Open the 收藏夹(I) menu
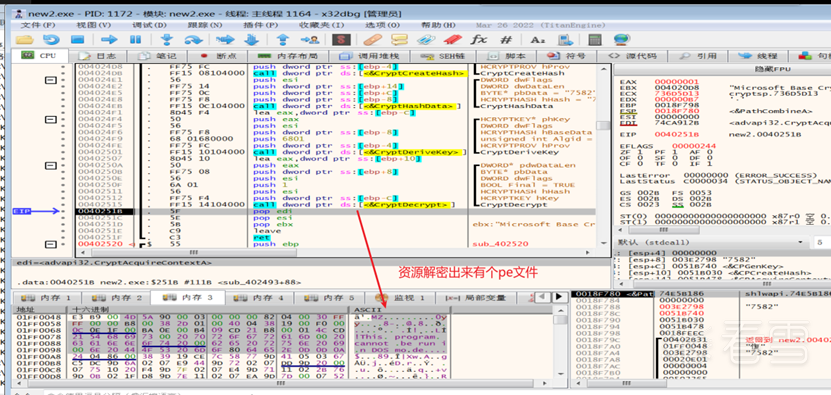 (322, 25)
